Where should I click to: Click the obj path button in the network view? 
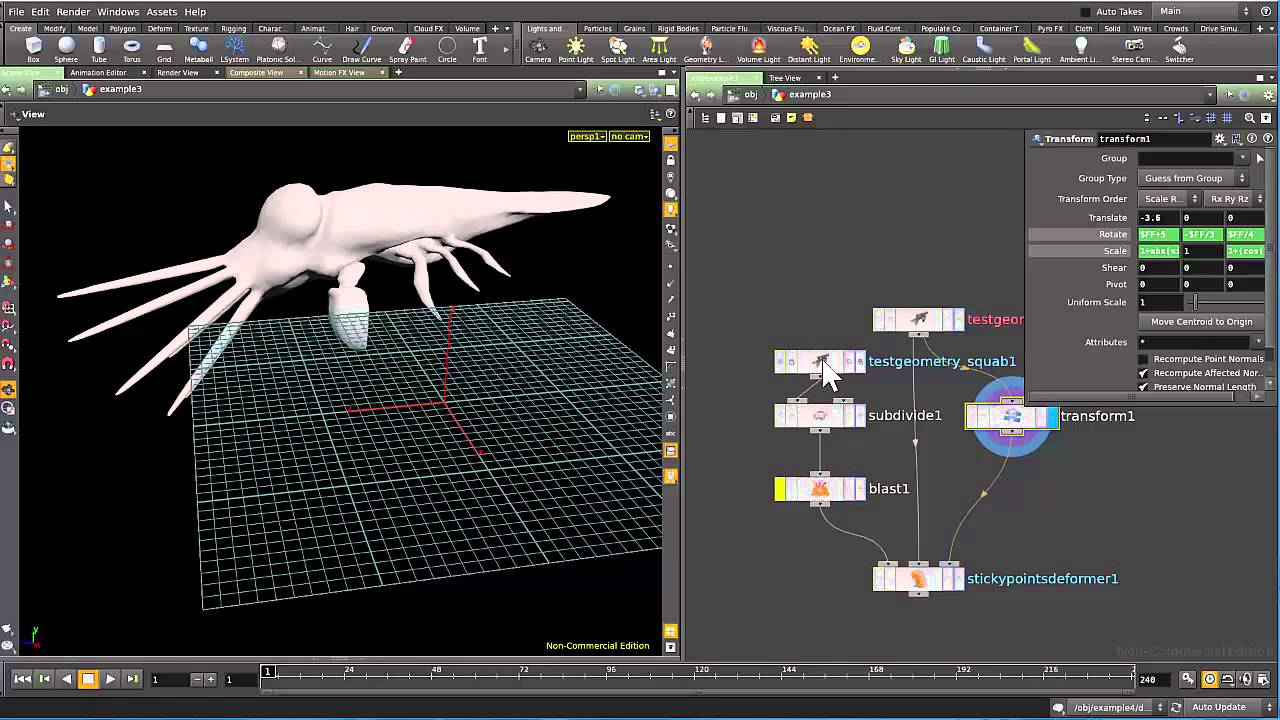pos(743,95)
